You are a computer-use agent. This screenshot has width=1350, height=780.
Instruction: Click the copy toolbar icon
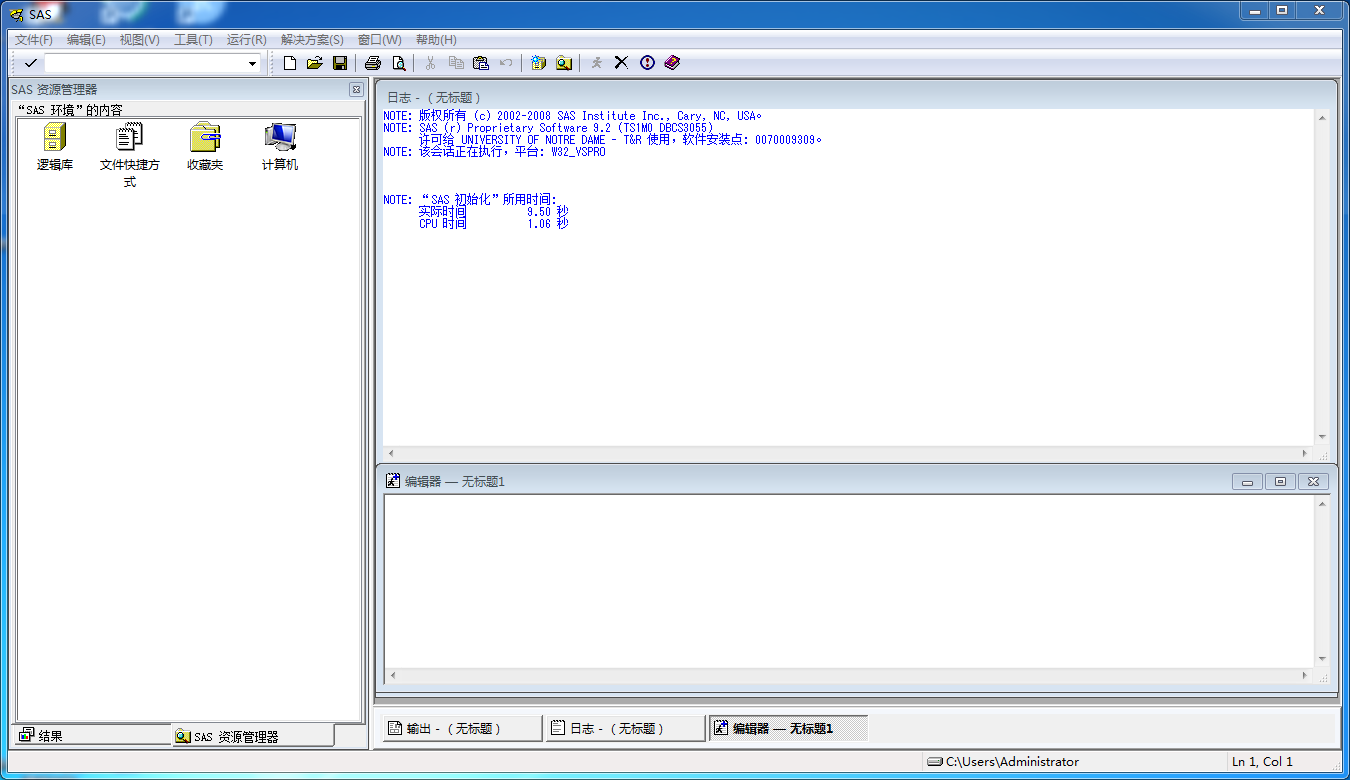coord(456,63)
